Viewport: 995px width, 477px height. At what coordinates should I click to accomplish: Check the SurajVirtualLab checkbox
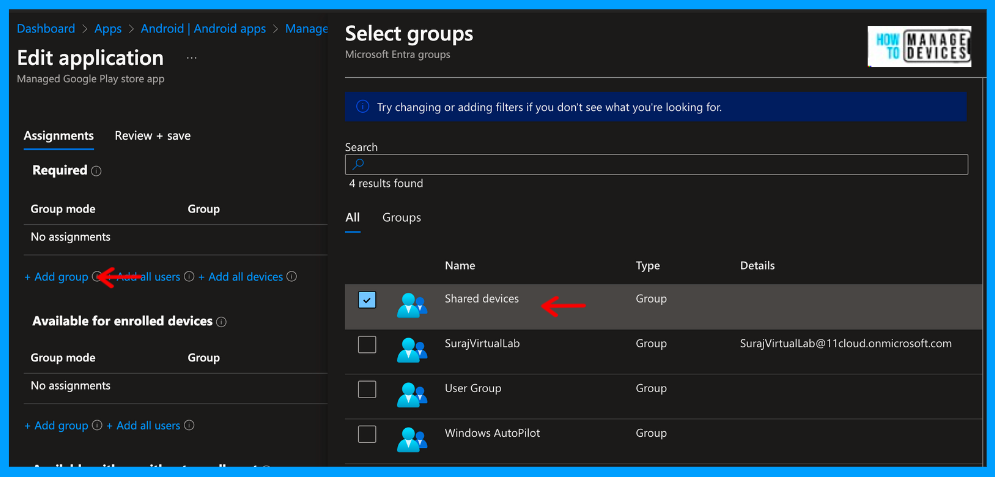click(367, 344)
